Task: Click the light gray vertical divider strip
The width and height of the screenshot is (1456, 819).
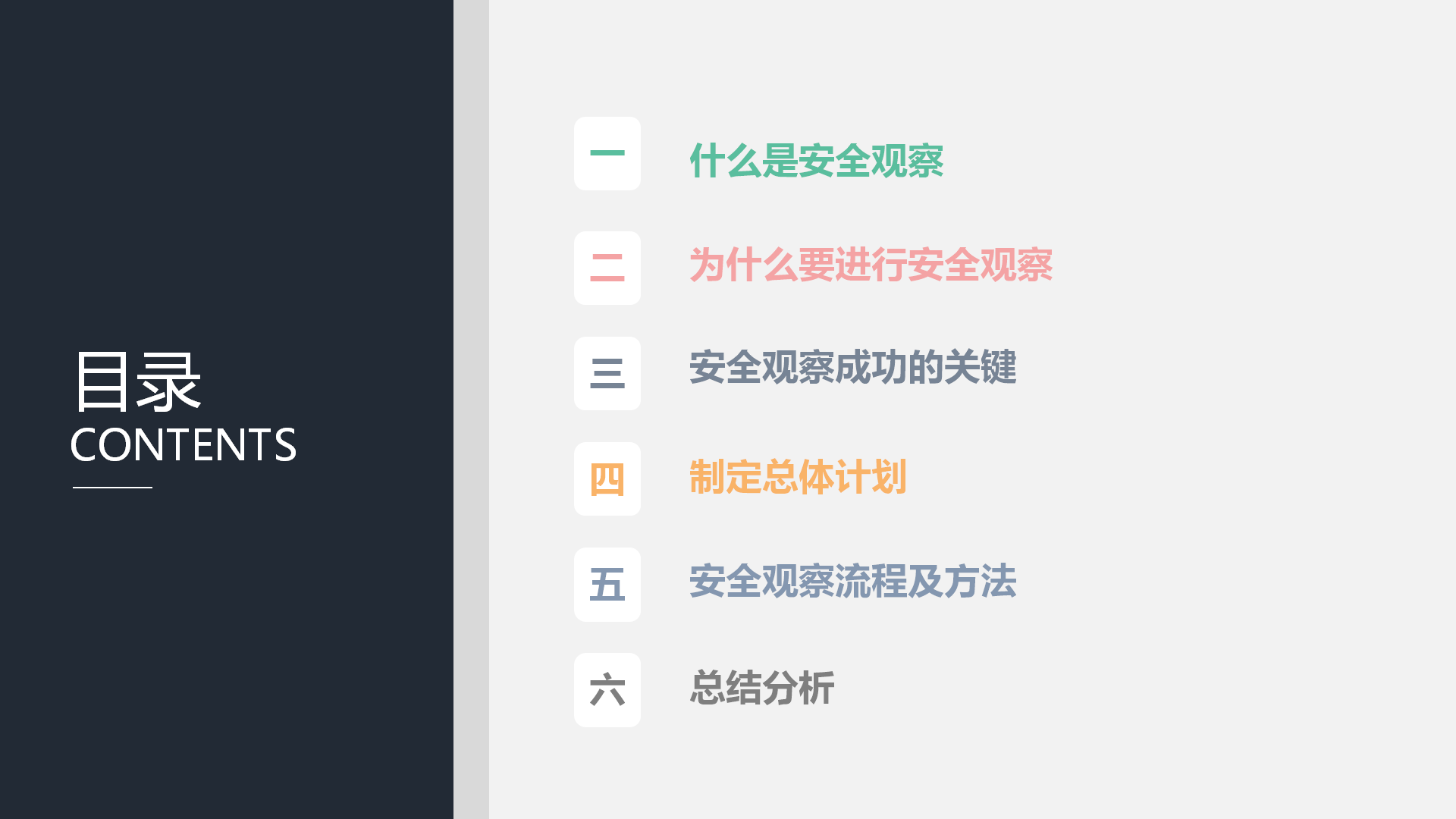Action: click(471, 409)
